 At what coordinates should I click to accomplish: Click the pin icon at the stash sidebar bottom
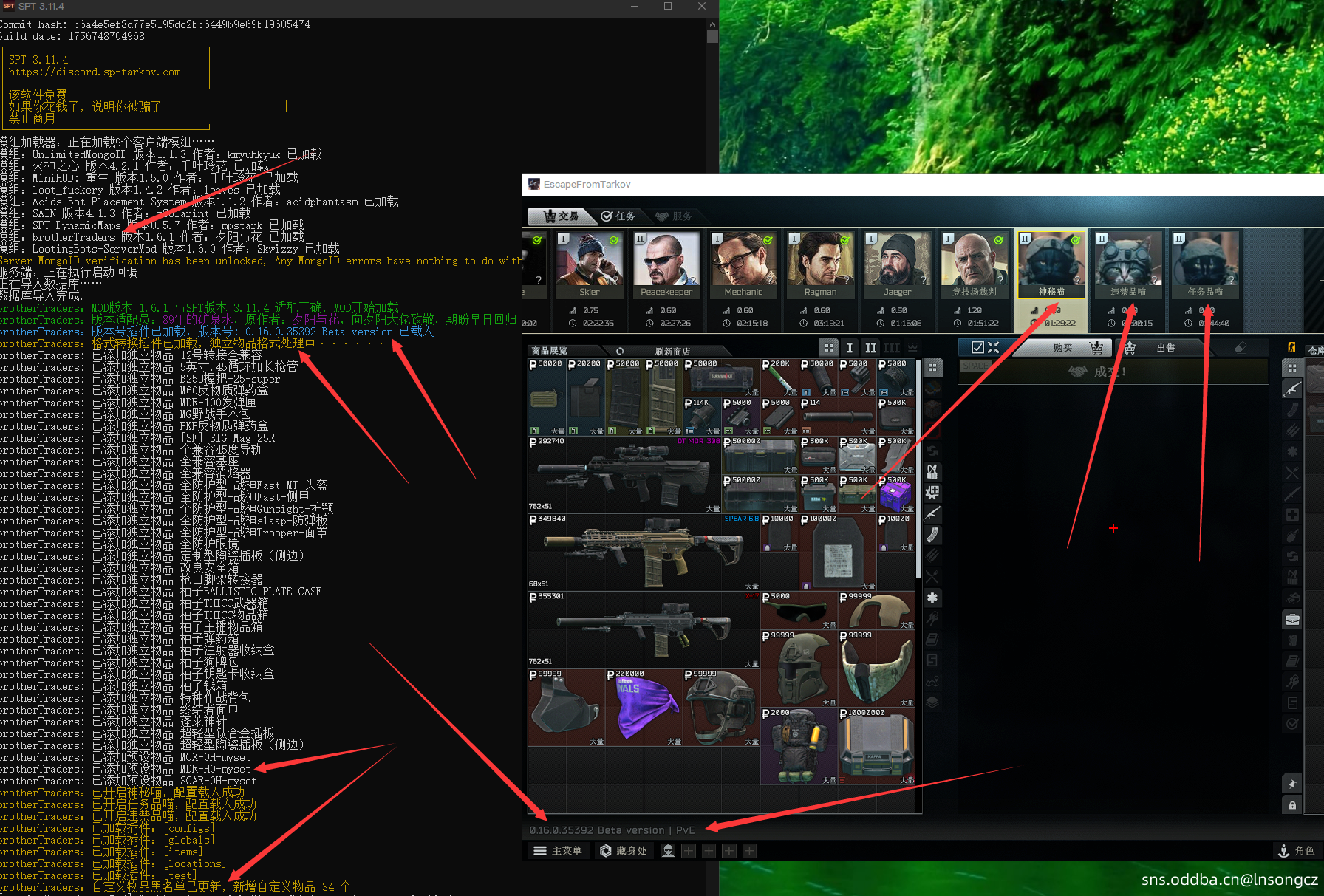1292,784
